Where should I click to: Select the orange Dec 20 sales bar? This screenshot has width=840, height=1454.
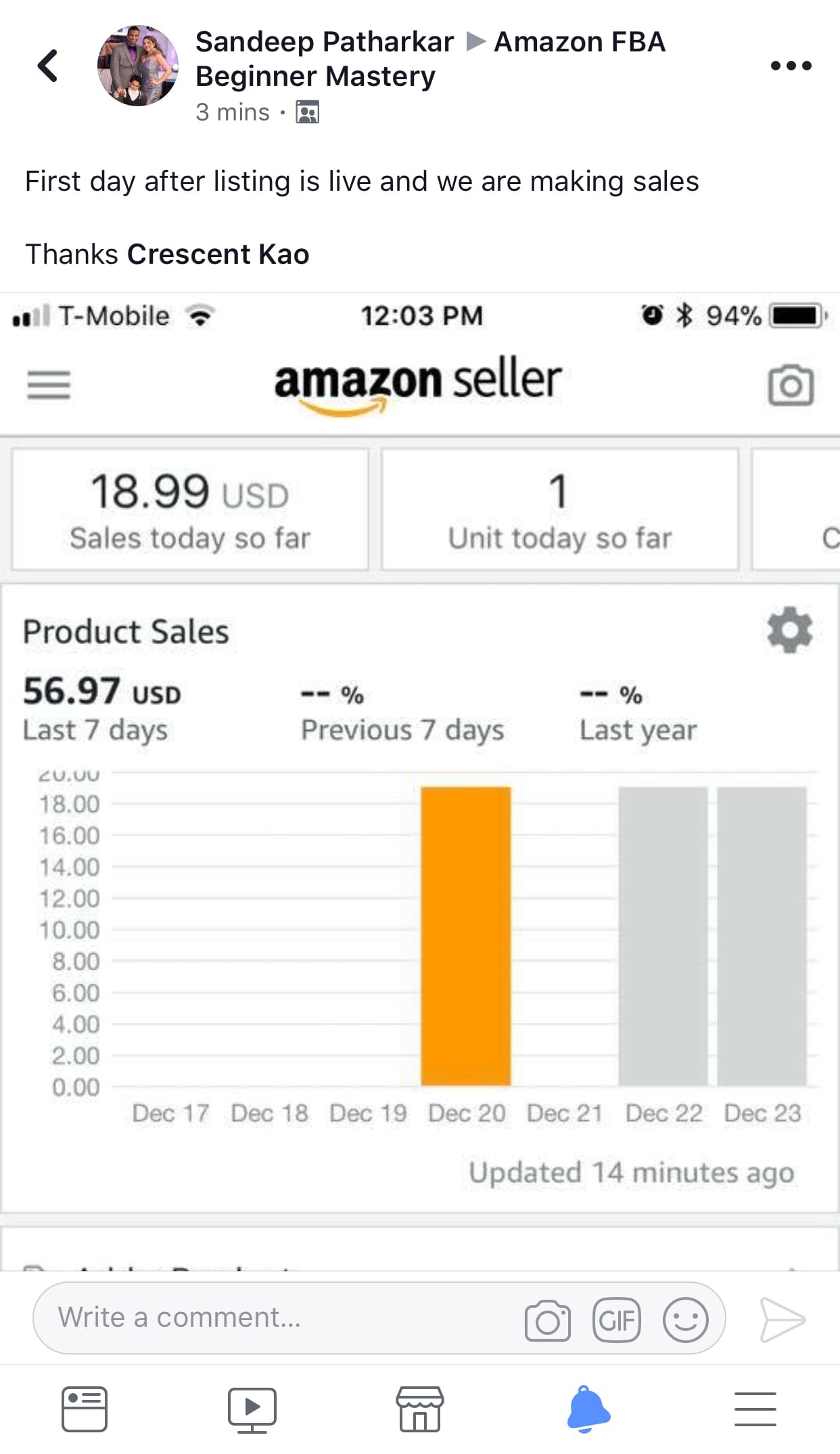pos(466,936)
